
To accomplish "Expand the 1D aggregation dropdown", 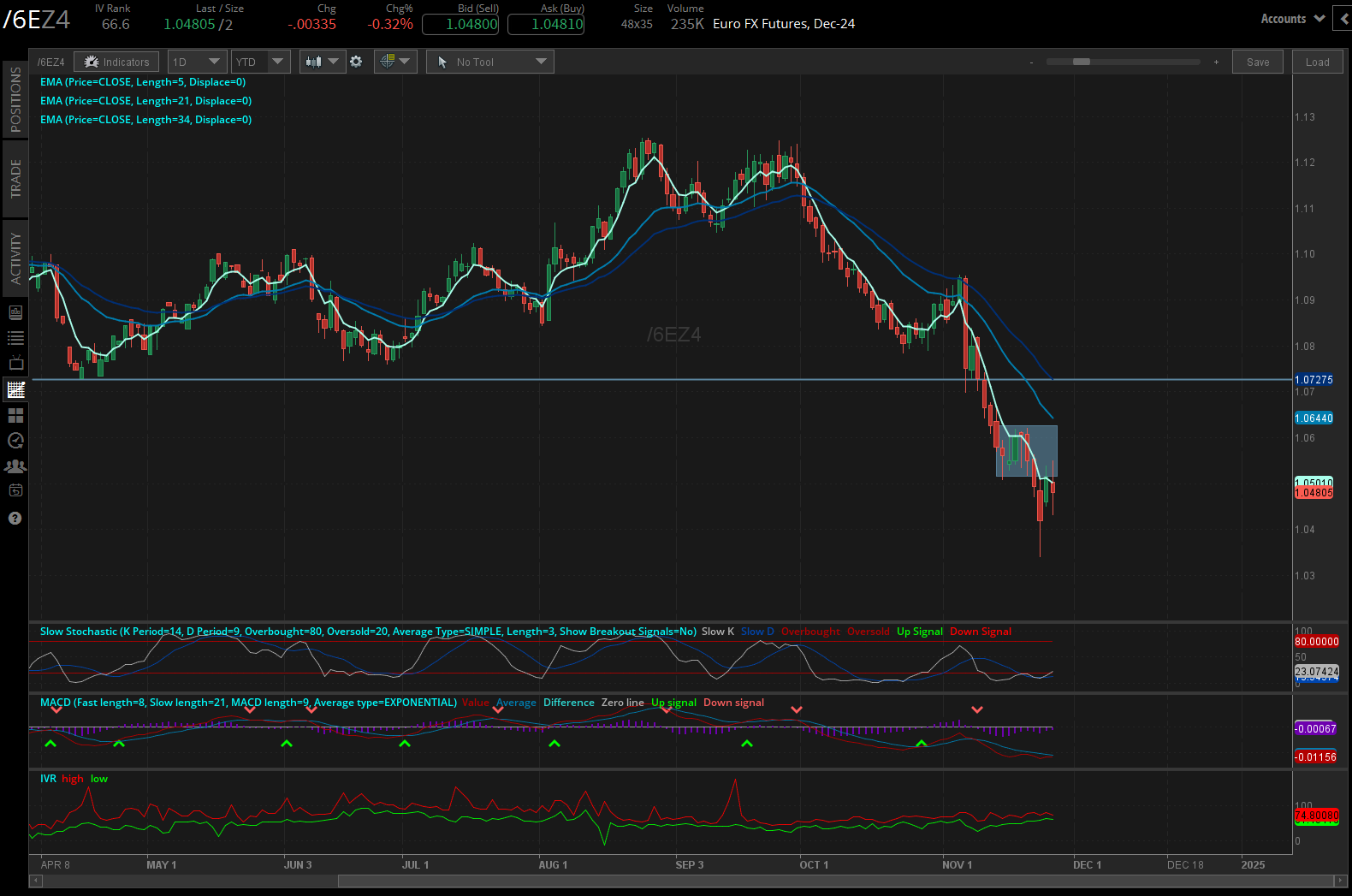I will click(x=197, y=62).
